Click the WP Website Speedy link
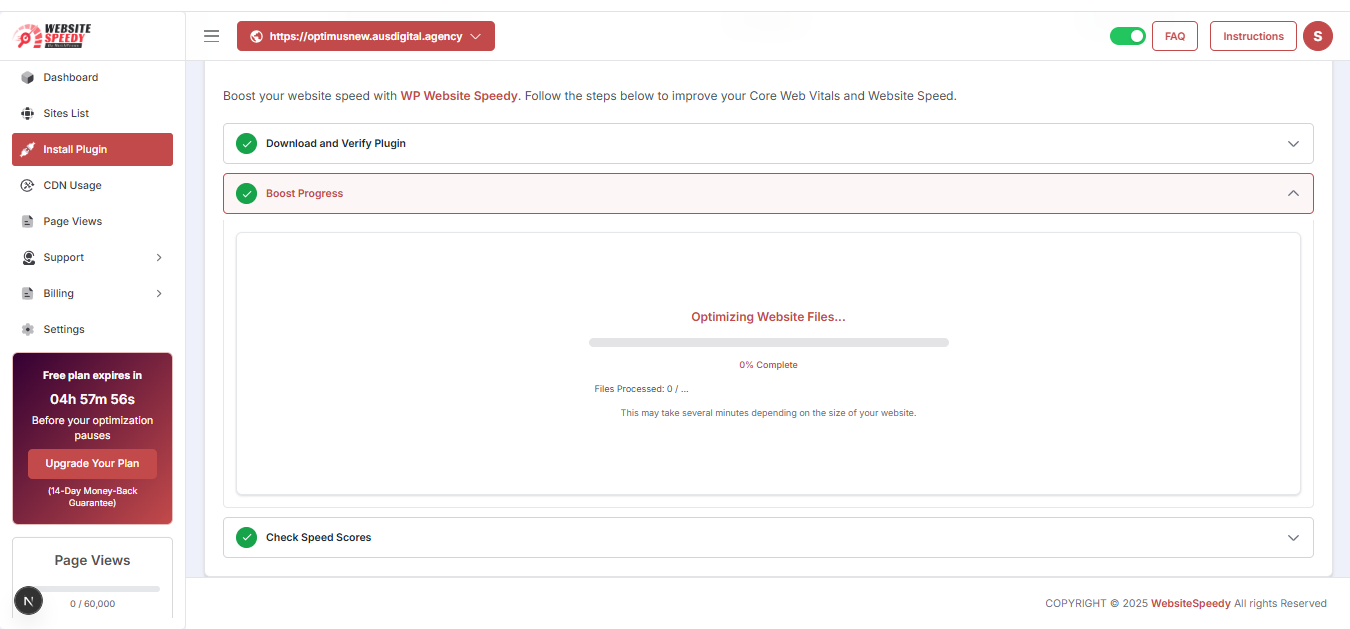1350x629 pixels. pyautogui.click(x=459, y=96)
